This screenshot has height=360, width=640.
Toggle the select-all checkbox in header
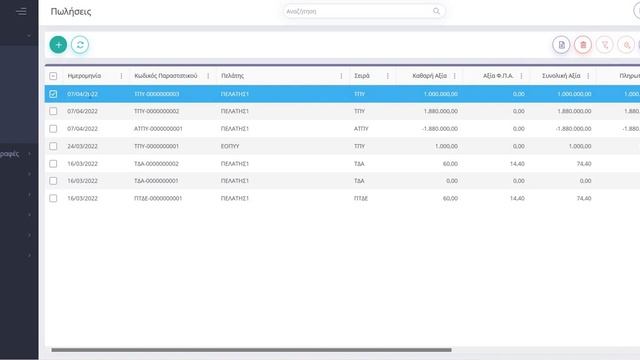[53, 76]
